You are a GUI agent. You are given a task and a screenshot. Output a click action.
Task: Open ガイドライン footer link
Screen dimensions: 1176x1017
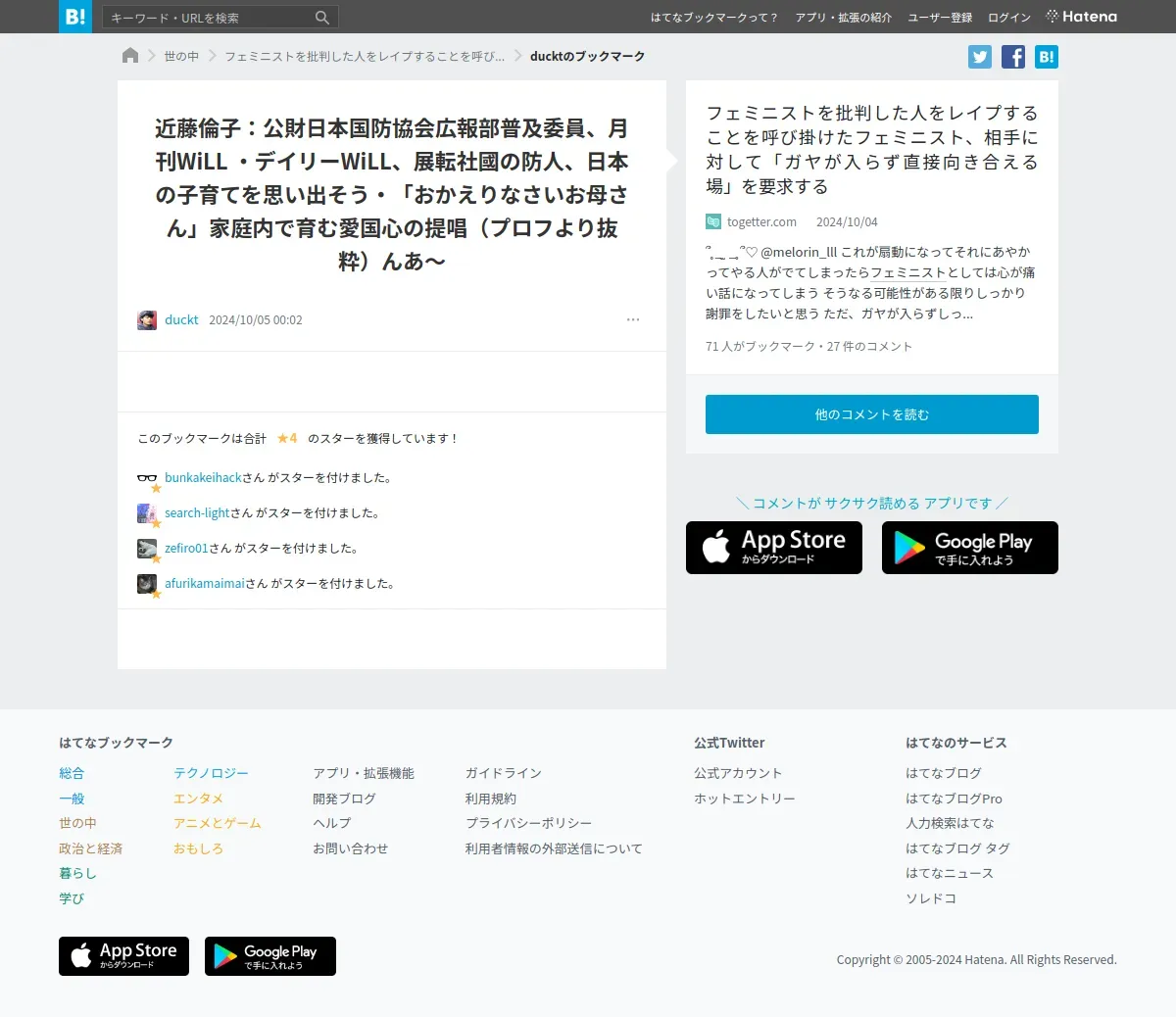pyautogui.click(x=503, y=774)
